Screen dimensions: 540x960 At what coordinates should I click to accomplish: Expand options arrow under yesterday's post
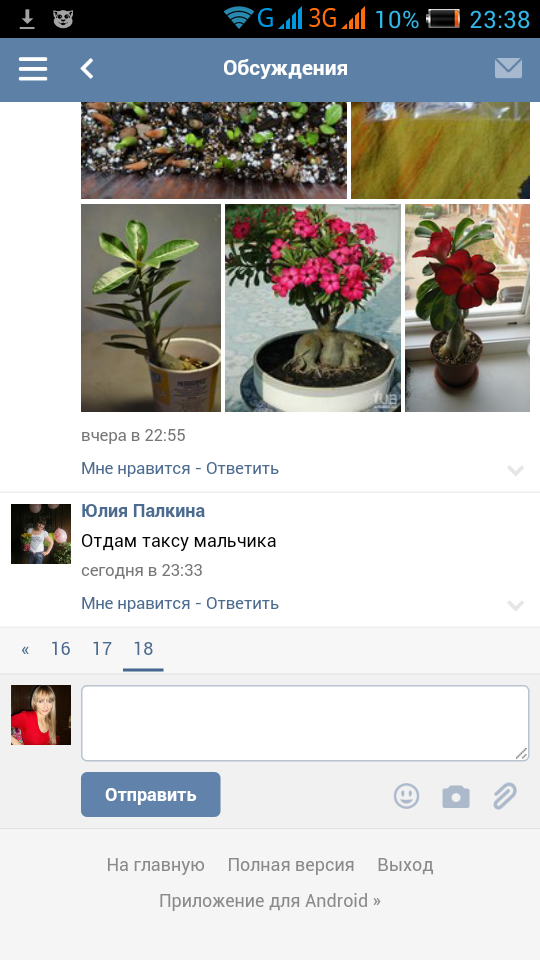516,470
